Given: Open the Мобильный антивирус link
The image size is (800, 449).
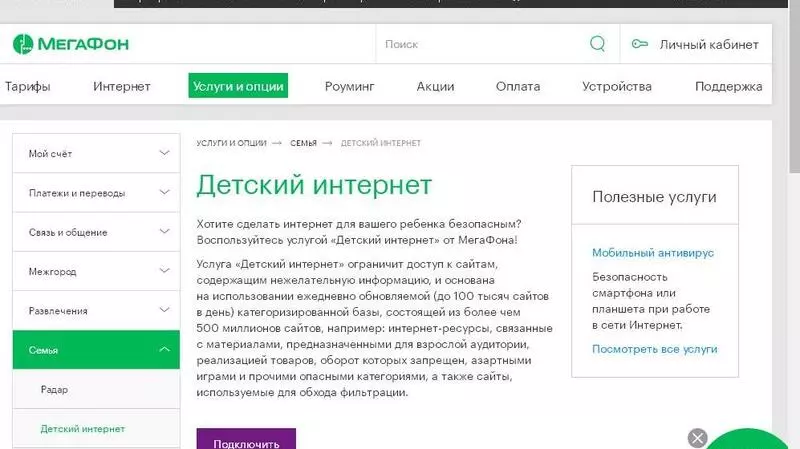Looking at the screenshot, I should click(x=652, y=253).
